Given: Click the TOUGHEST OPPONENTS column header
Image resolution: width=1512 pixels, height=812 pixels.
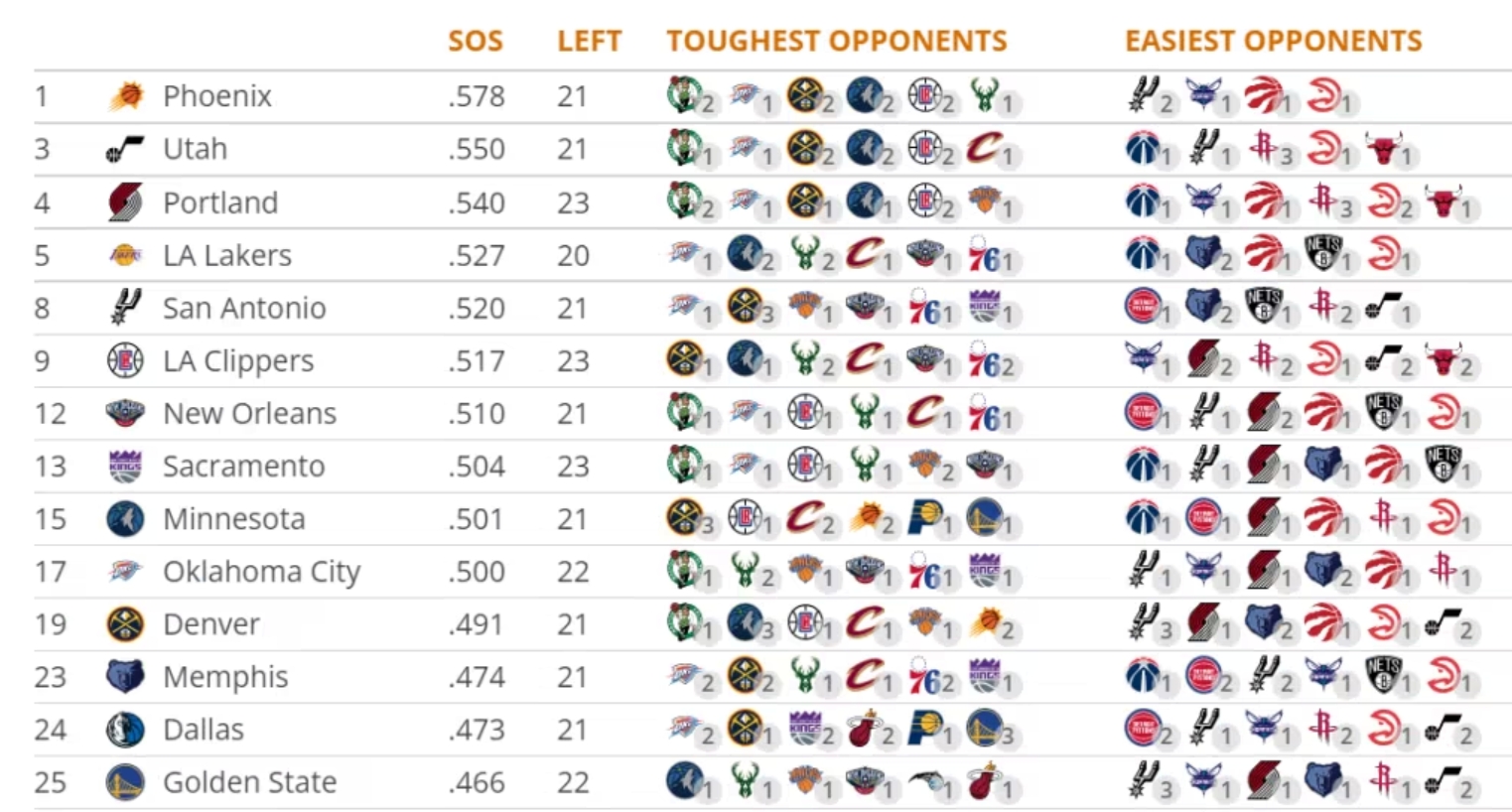Looking at the screenshot, I should point(836,41).
